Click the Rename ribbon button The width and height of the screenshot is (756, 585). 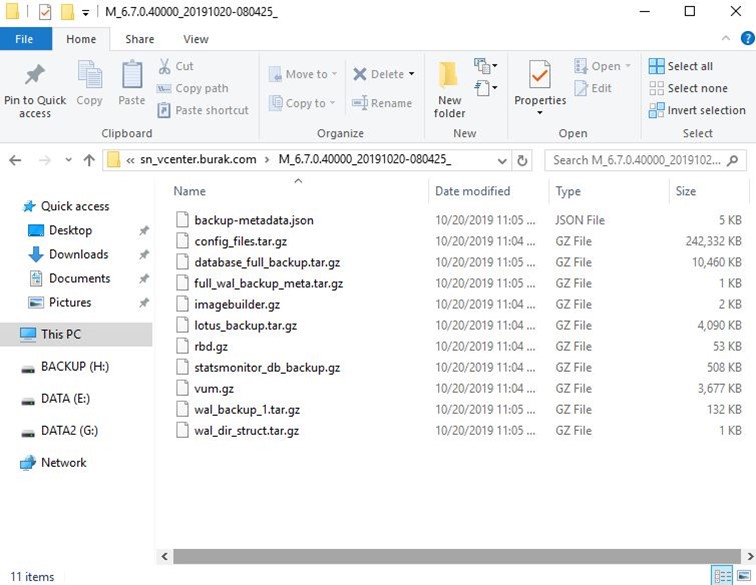click(x=382, y=103)
